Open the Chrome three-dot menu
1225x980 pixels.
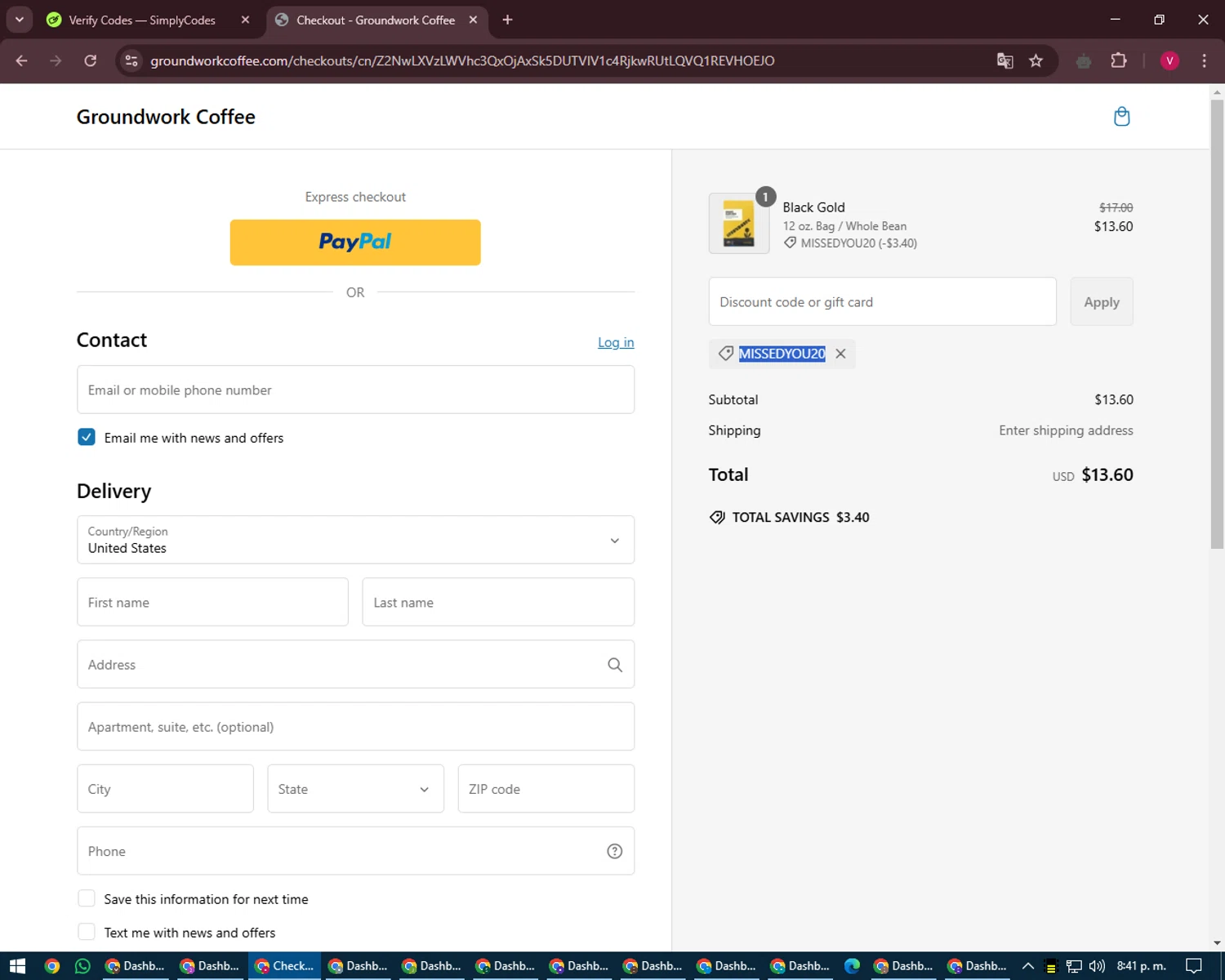tap(1204, 61)
